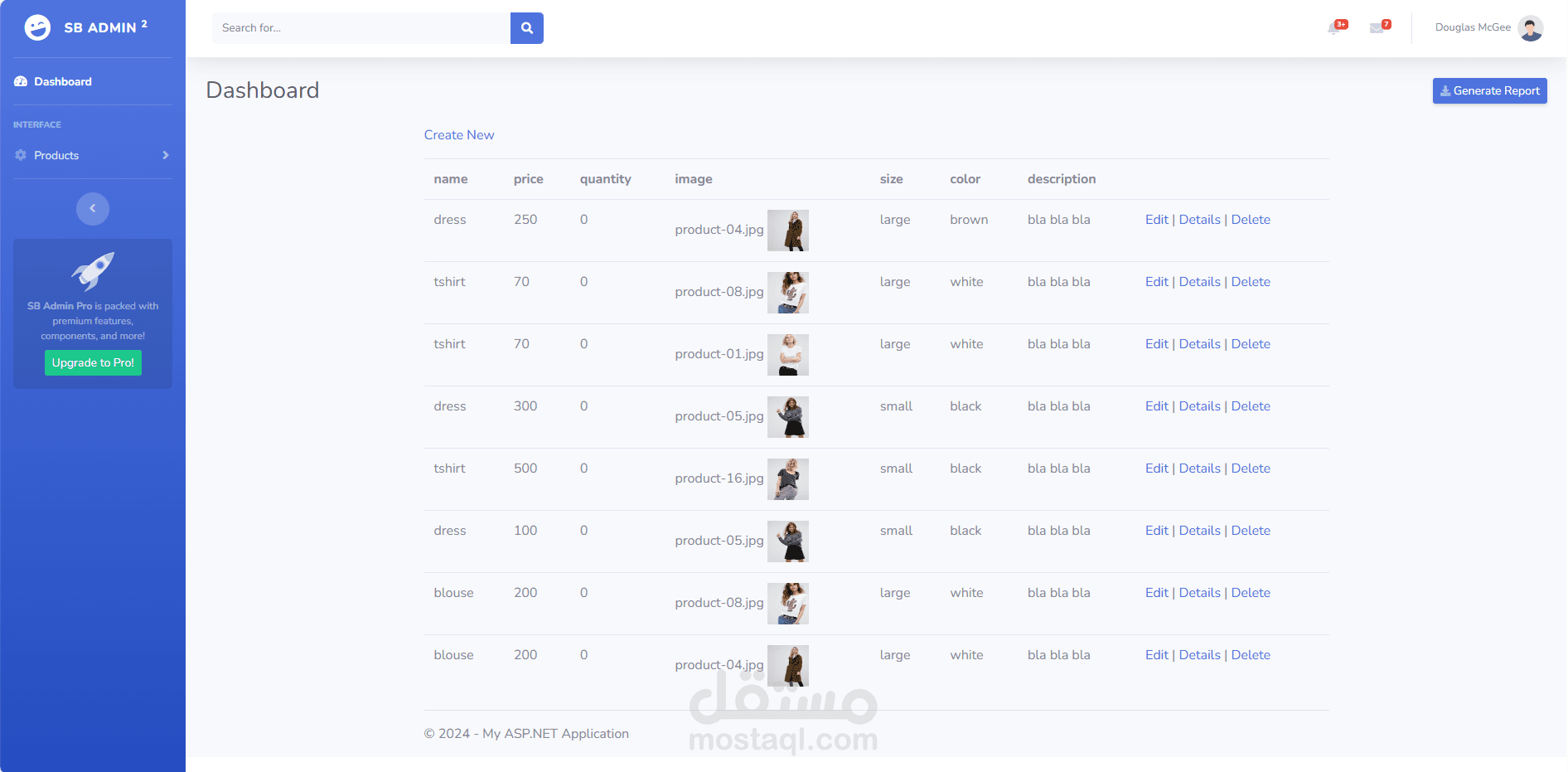Click the download icon inside Generate Report

[x=1445, y=90]
